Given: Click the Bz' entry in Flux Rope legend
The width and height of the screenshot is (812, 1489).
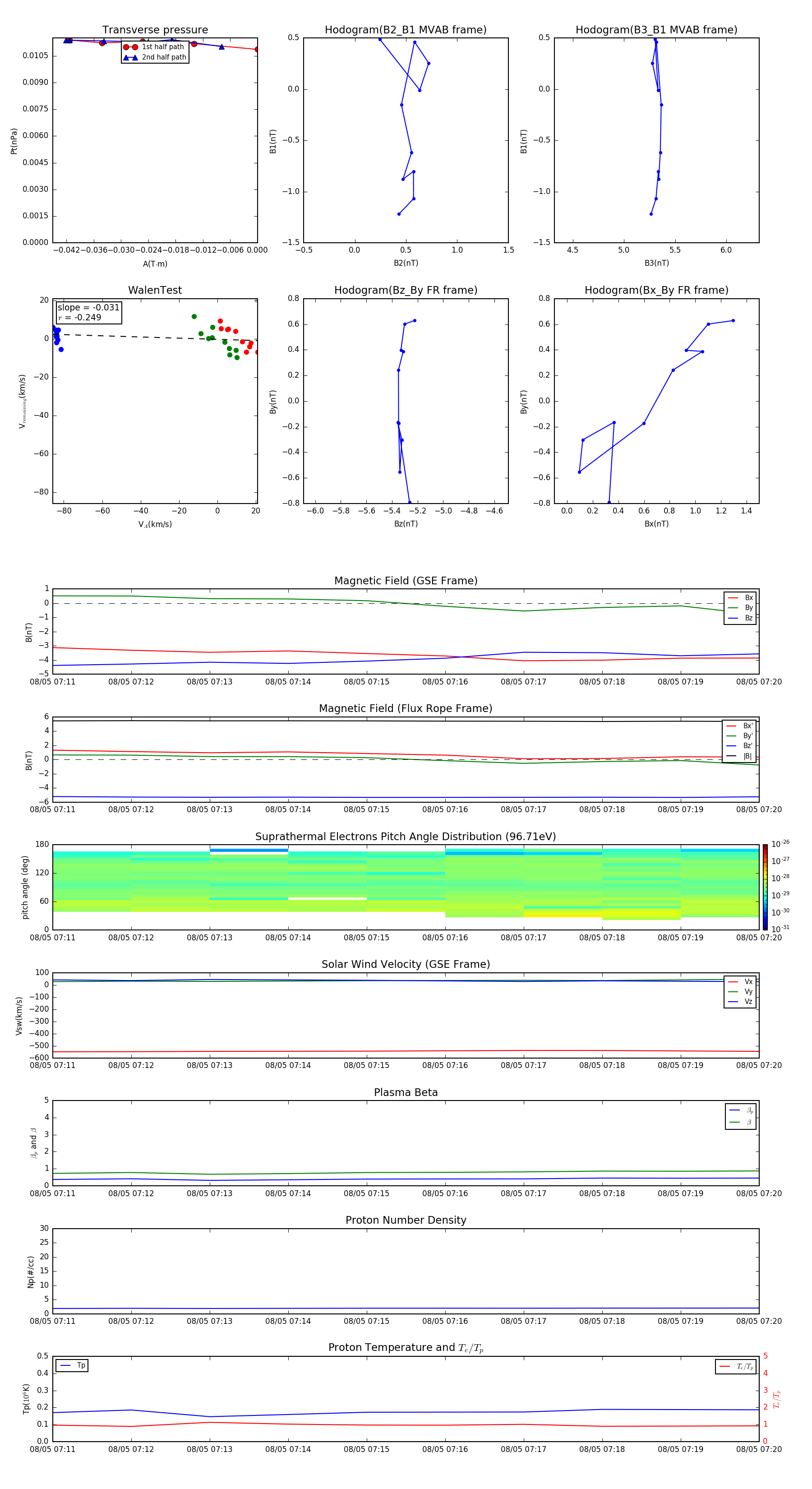Looking at the screenshot, I should [x=740, y=746].
